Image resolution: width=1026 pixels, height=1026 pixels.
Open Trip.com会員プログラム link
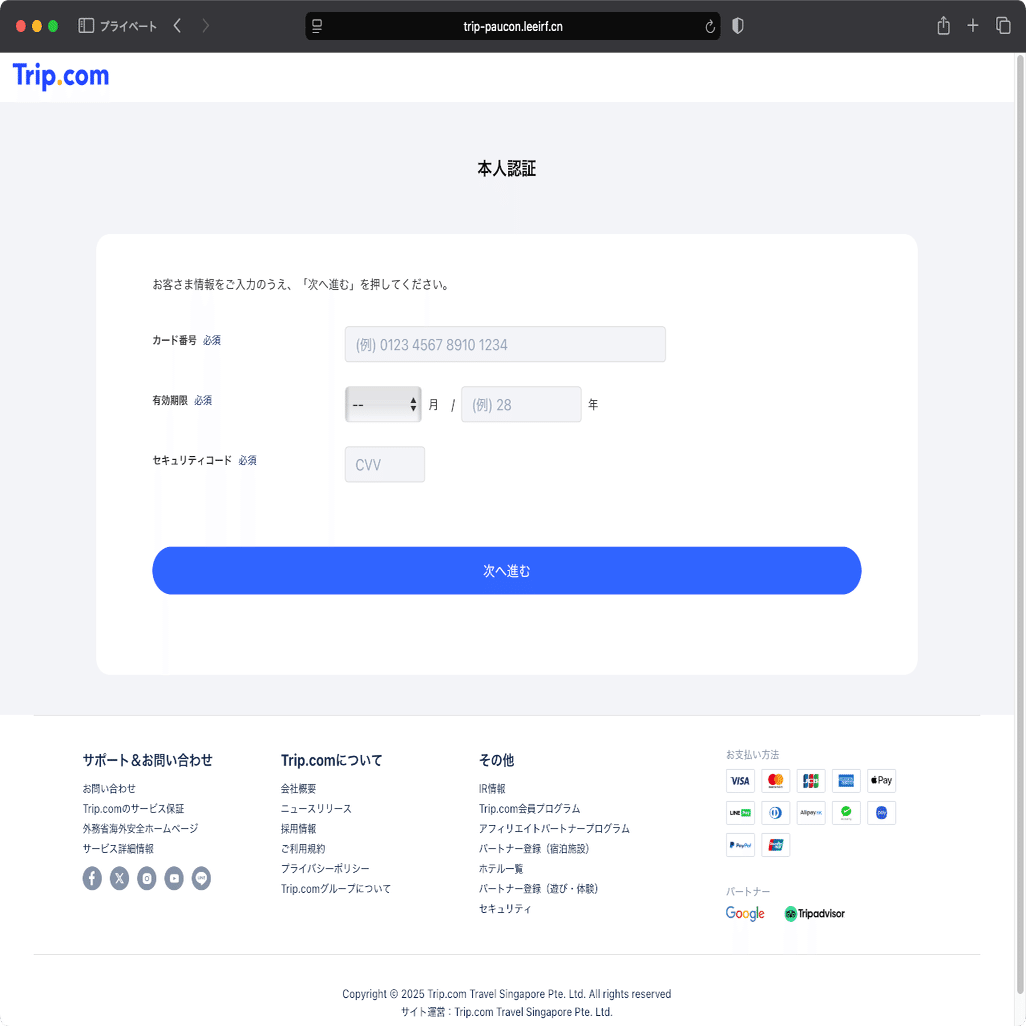tap(529, 809)
